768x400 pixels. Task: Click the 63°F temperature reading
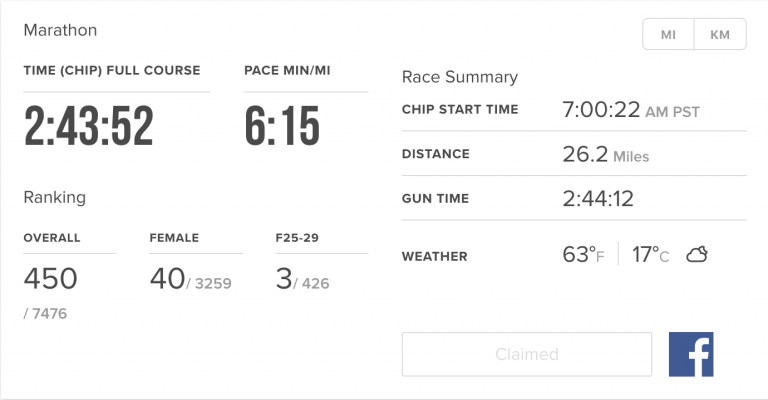tap(584, 256)
